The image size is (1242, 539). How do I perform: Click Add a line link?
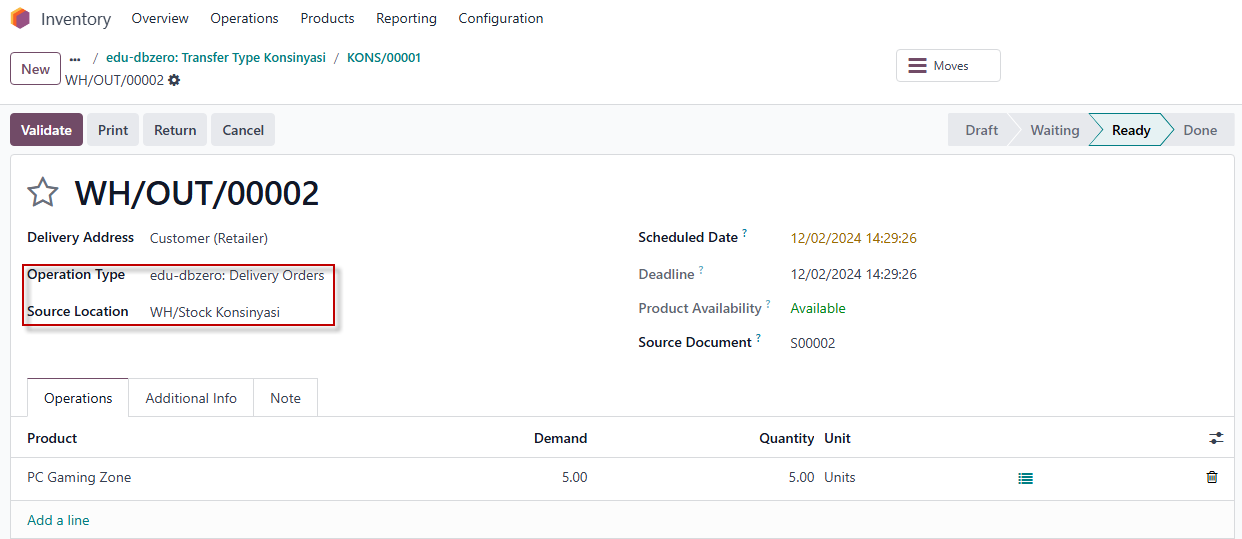58,520
